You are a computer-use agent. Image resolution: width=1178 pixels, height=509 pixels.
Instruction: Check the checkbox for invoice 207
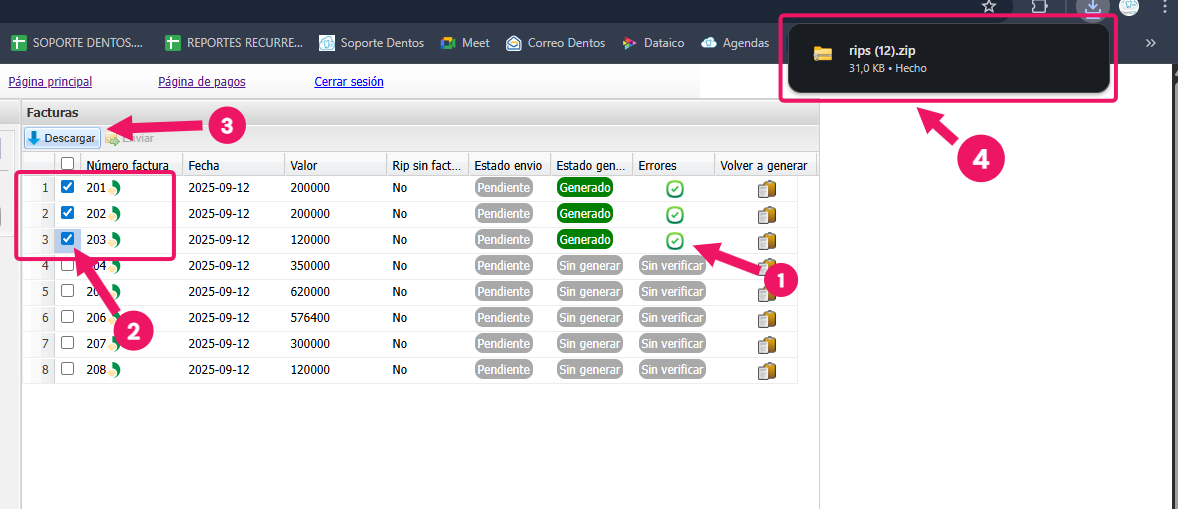(x=67, y=343)
